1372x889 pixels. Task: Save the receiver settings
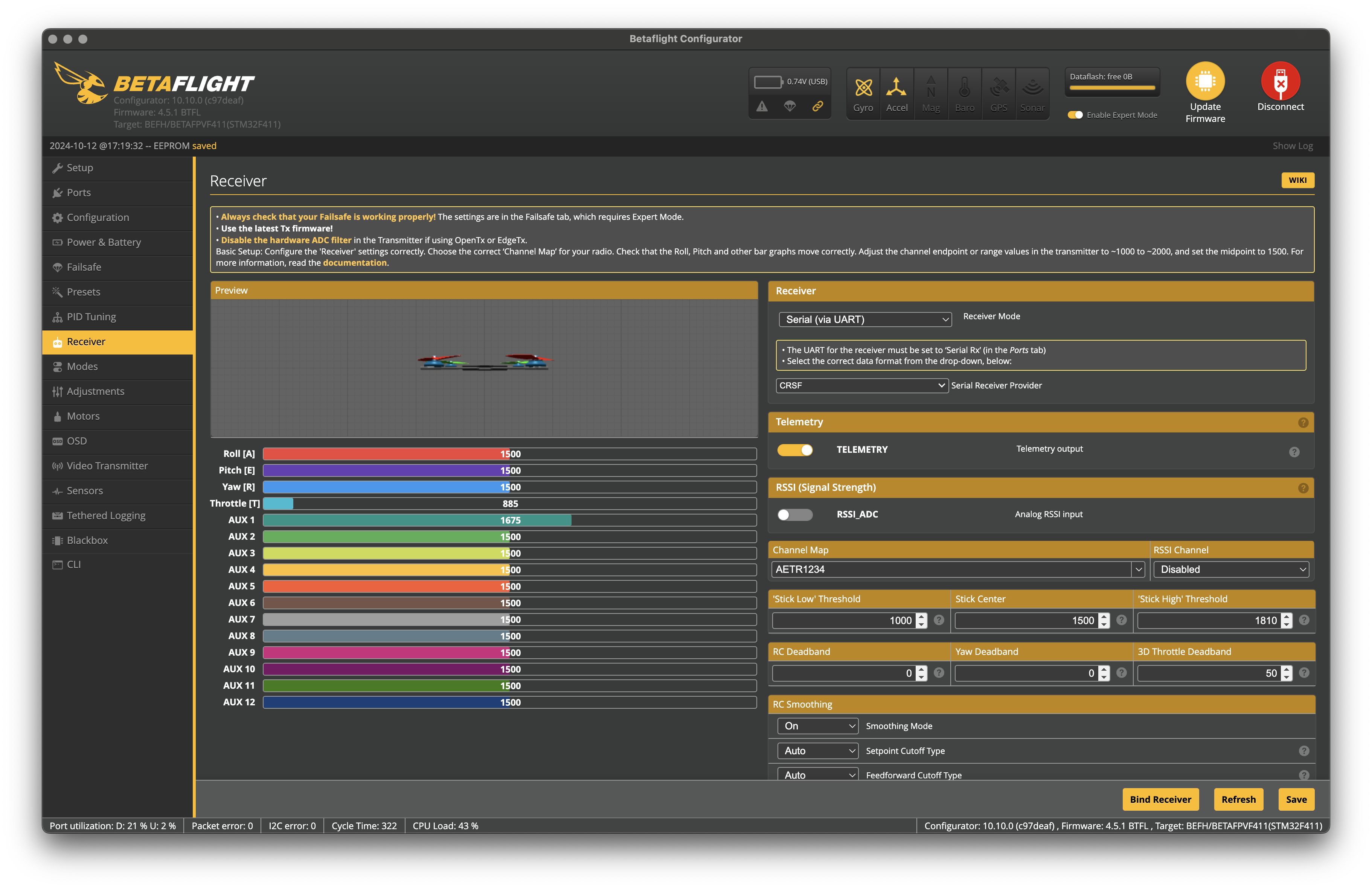coord(1296,799)
